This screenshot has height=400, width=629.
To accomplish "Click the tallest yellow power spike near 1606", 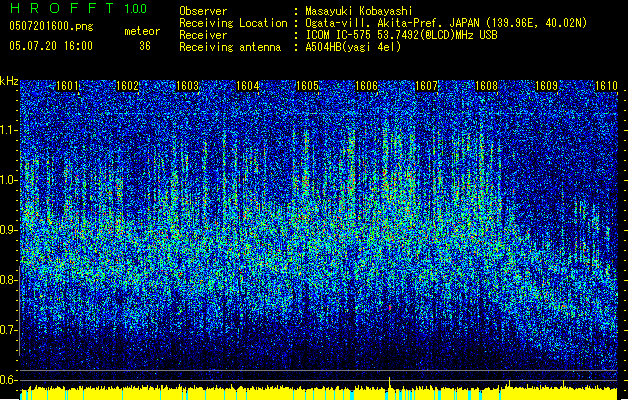I will pyautogui.click(x=390, y=383).
